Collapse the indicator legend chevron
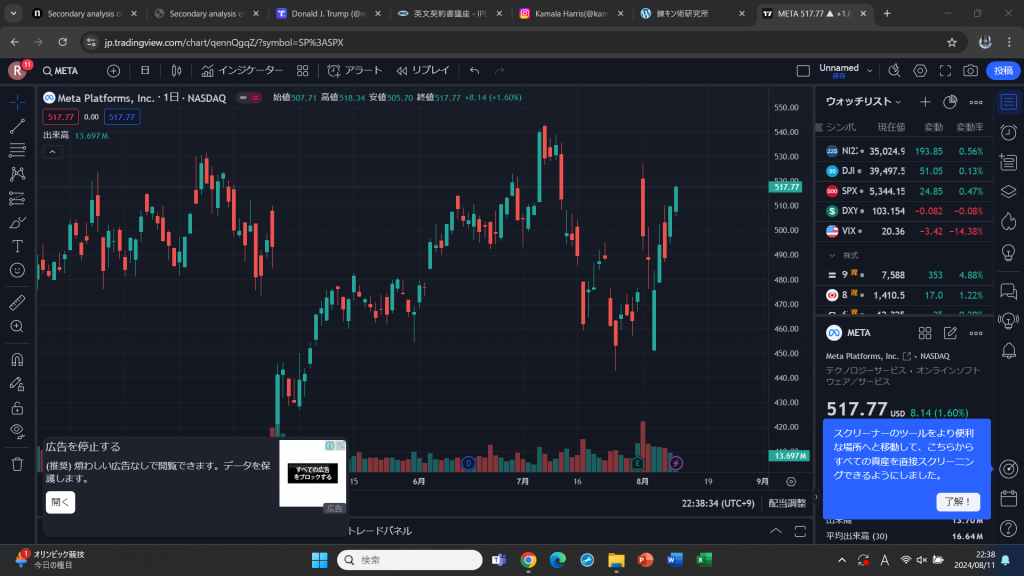Viewport: 1024px width, 576px height. (53, 152)
